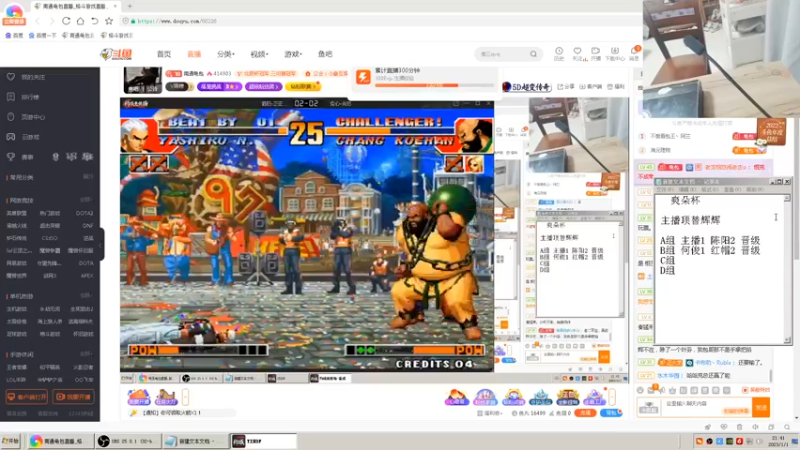Click the orange 发送 send button
This screenshot has width=800, height=450.
pyautogui.click(x=761, y=407)
